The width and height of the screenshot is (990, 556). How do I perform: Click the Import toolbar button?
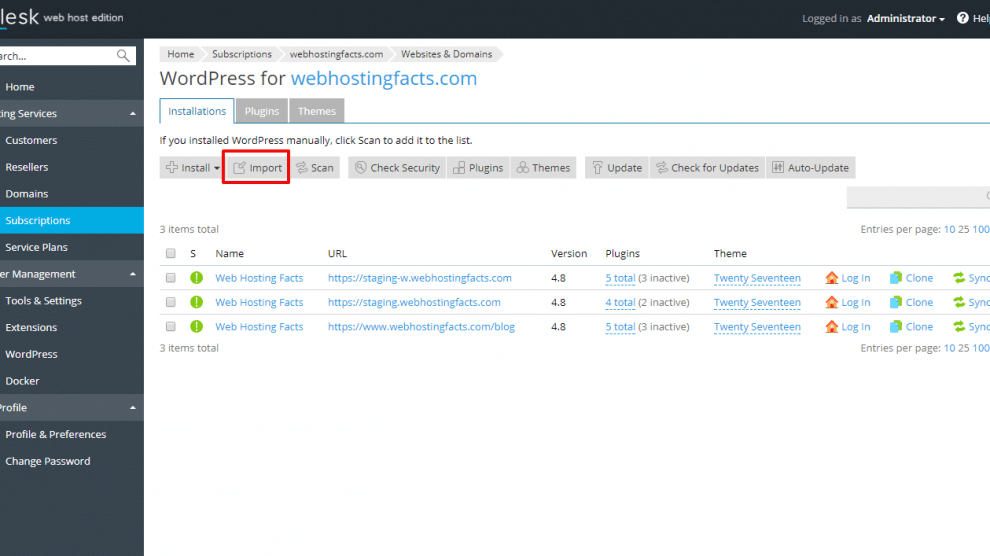(x=256, y=167)
